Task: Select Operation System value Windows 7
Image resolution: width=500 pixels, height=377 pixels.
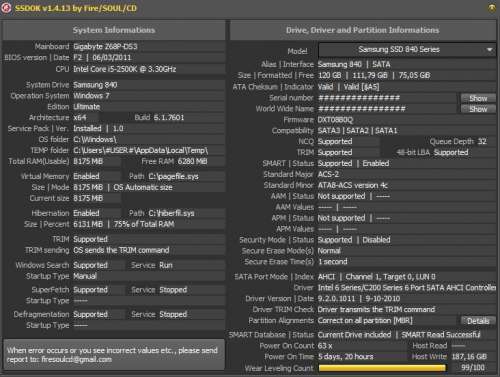Action: [91, 96]
